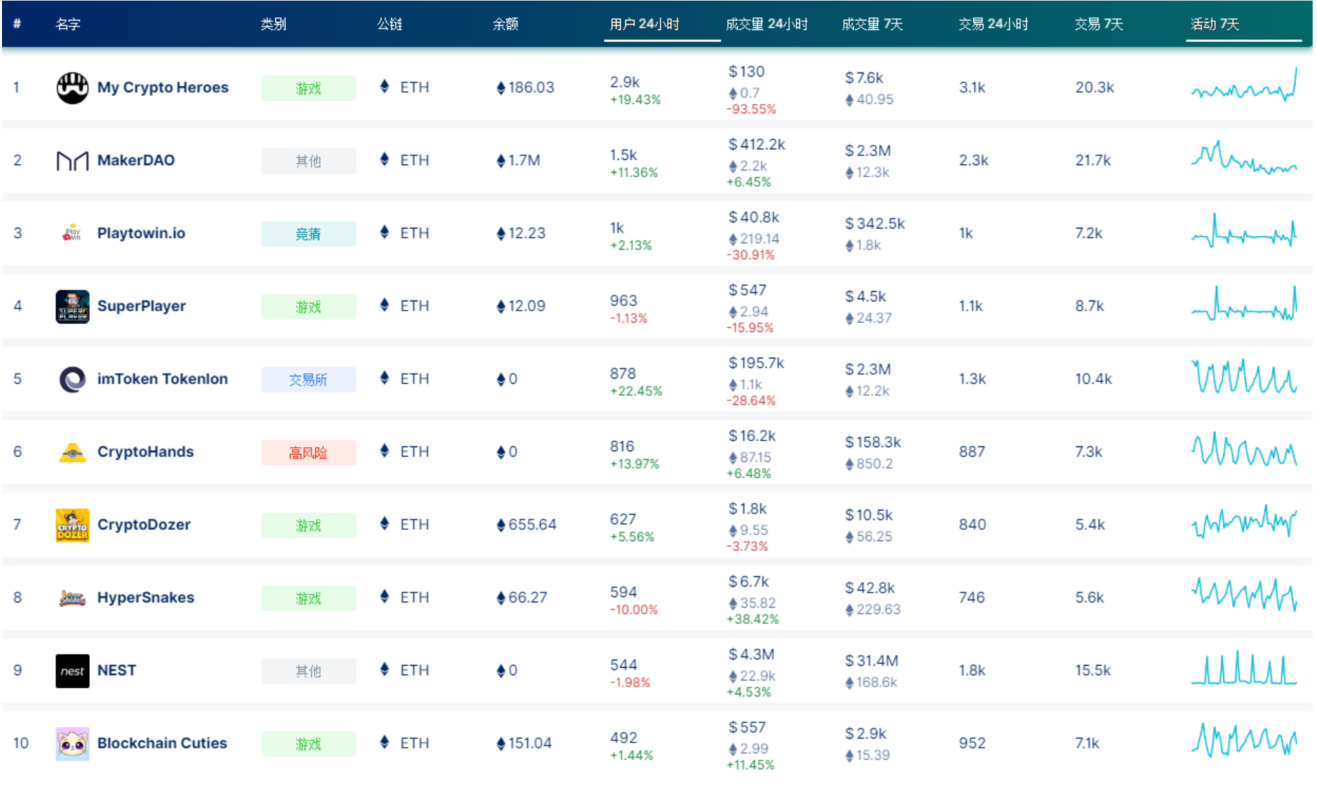
Task: Click the NEST logo icon
Action: 72,671
